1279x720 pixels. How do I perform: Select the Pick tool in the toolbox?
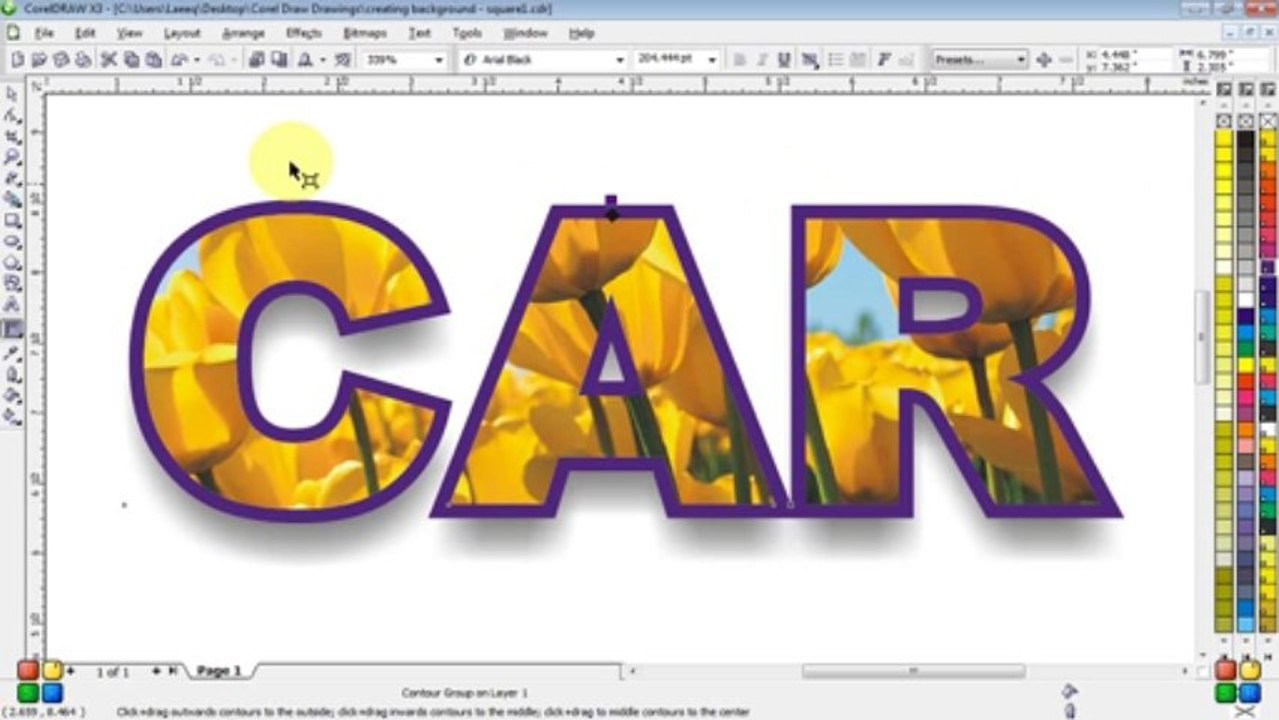tap(12, 93)
